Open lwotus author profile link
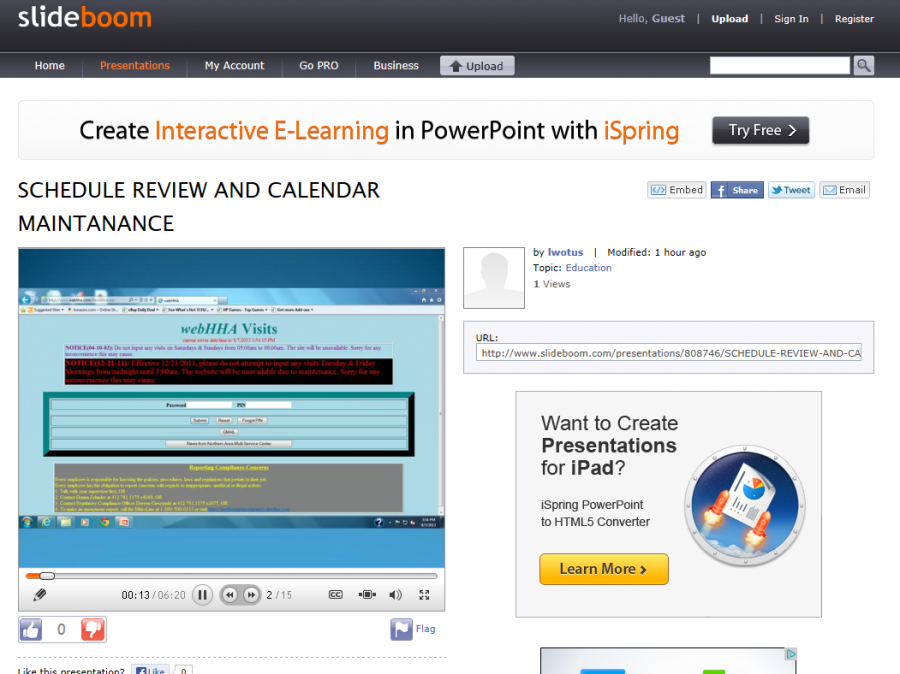The width and height of the screenshot is (900, 674). click(x=563, y=252)
